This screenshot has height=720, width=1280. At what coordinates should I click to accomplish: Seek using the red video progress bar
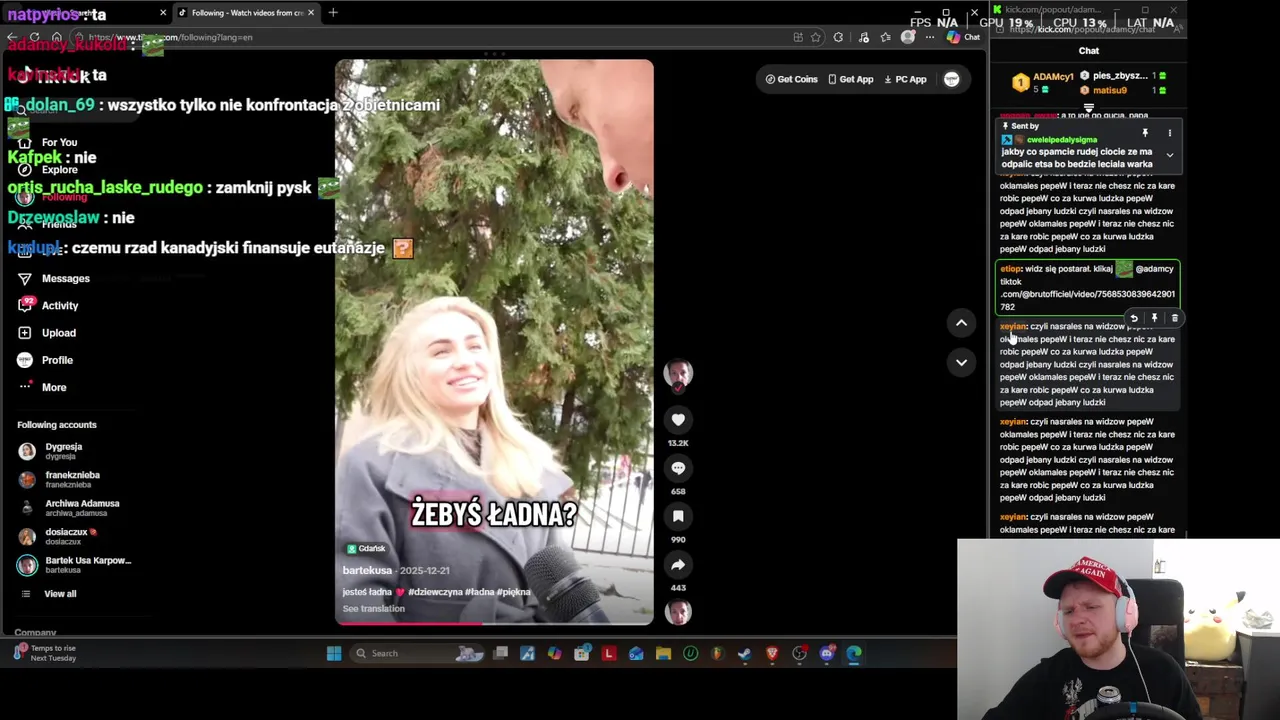[x=494, y=622]
